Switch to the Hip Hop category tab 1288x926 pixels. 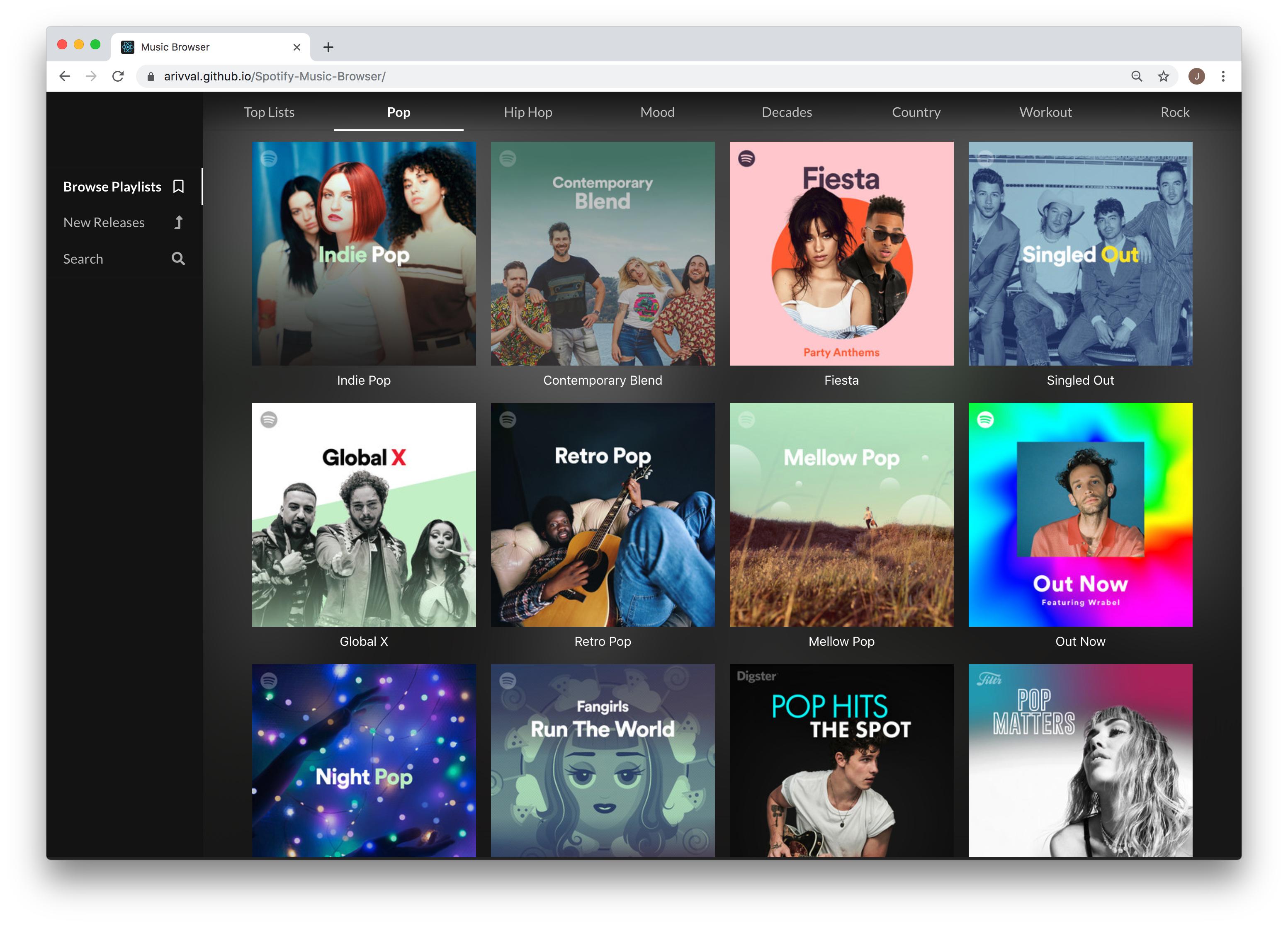pos(527,112)
